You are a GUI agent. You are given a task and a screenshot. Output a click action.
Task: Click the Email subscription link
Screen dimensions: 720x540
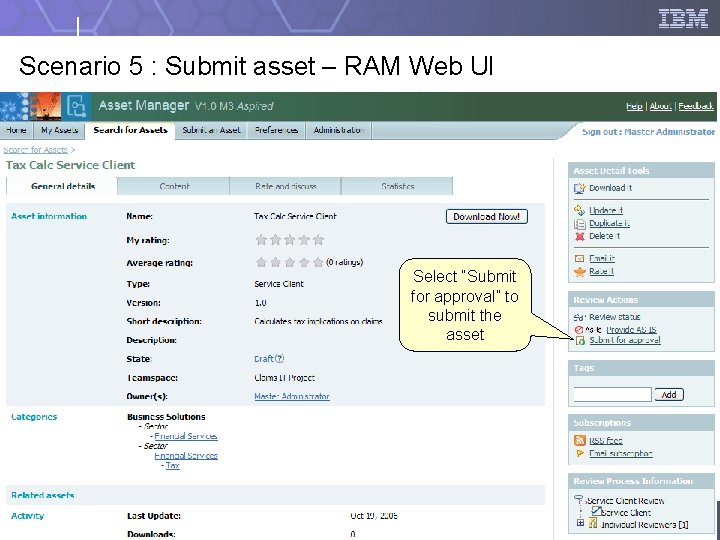click(621, 454)
